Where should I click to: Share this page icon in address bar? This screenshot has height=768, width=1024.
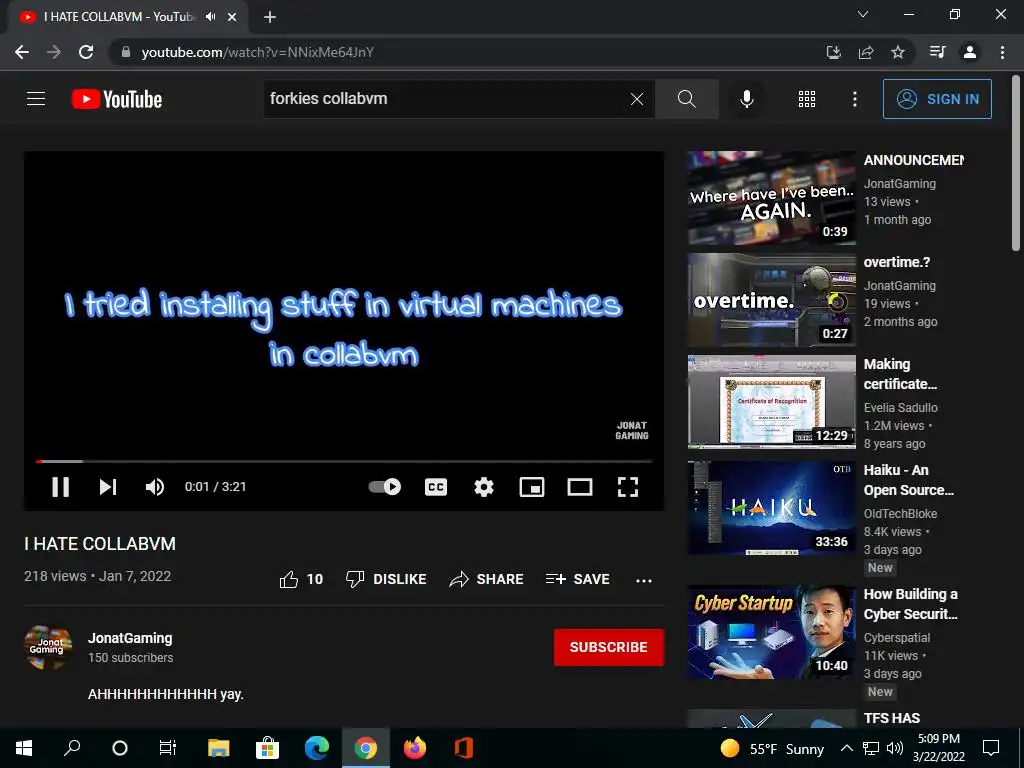(x=866, y=52)
